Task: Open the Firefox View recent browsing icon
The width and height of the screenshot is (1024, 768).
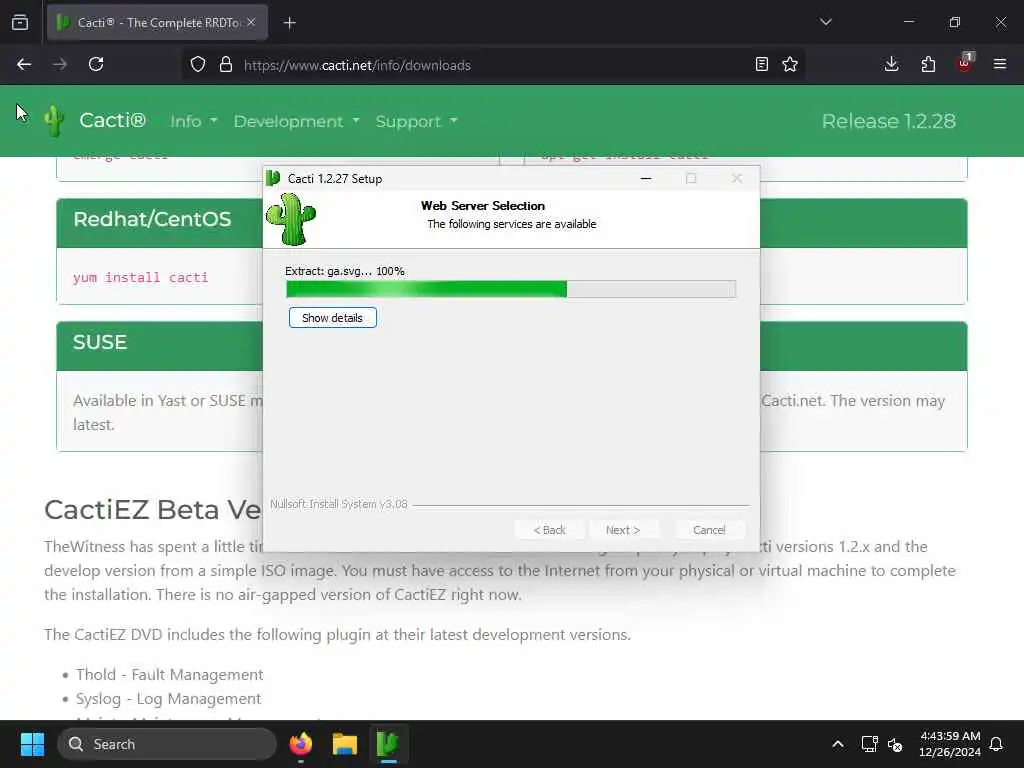Action: pos(20,23)
